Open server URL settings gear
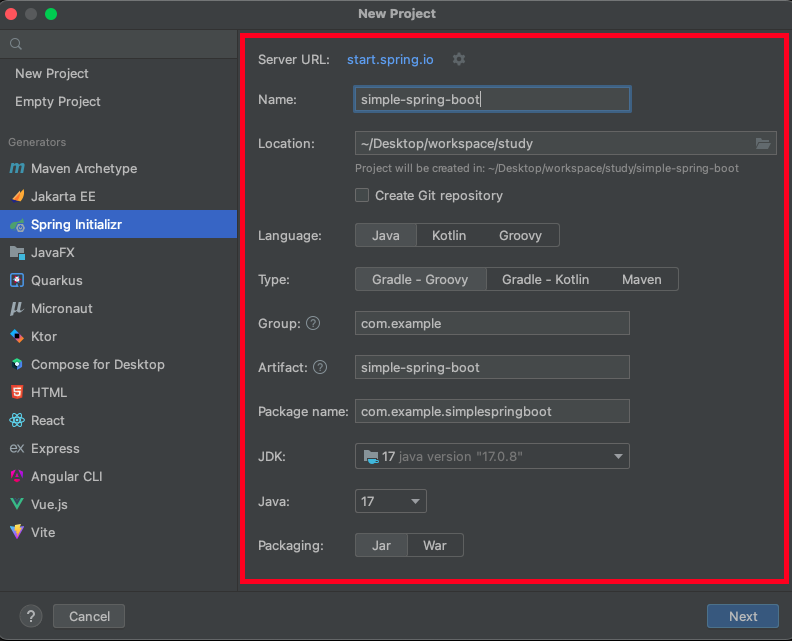 tap(459, 59)
